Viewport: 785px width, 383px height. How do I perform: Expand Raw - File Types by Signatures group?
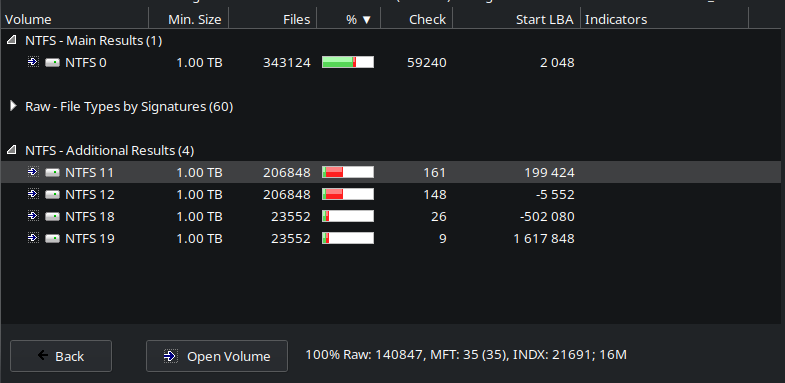point(13,106)
